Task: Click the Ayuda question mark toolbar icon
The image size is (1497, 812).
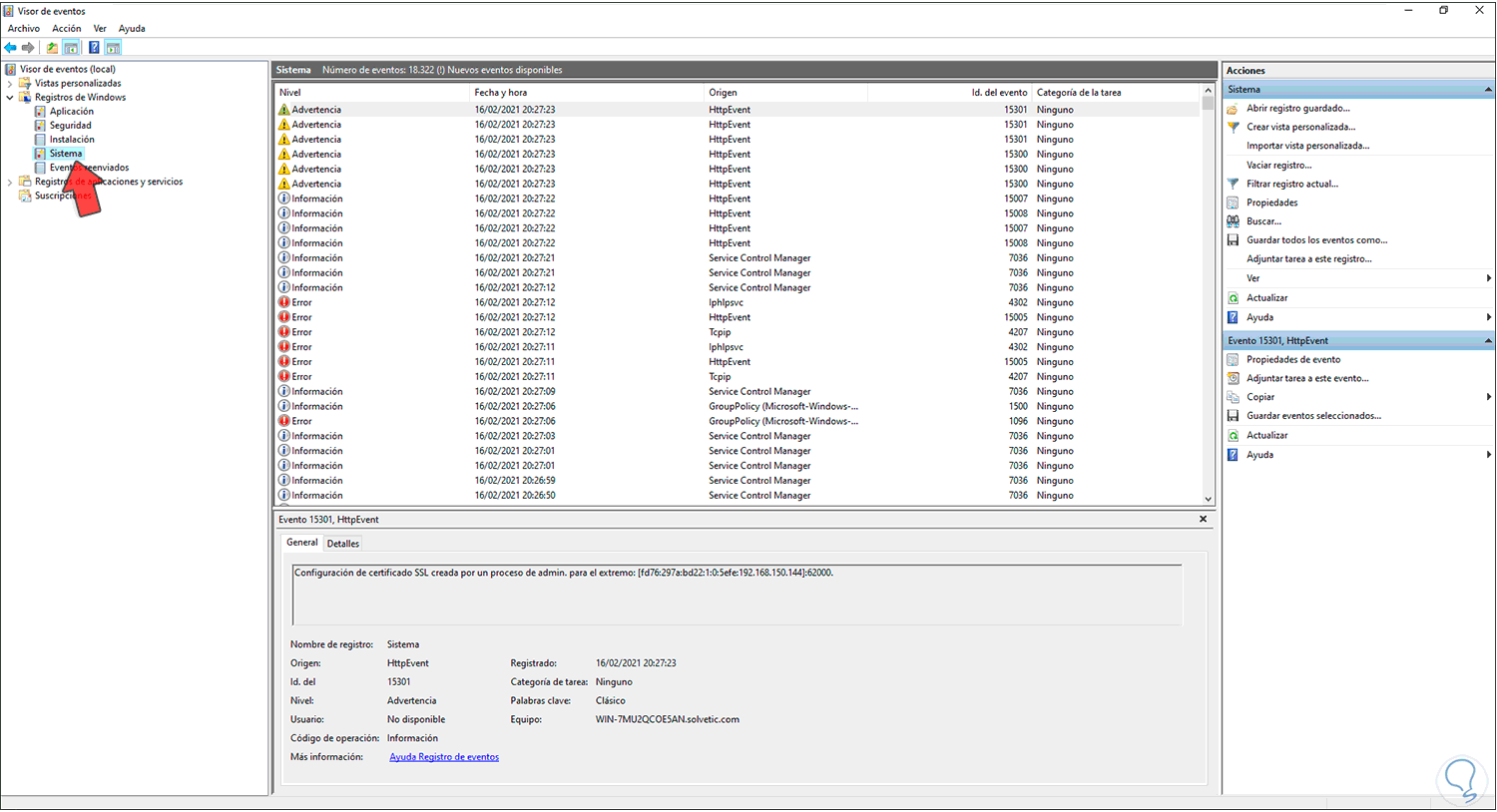Action: tap(94, 47)
